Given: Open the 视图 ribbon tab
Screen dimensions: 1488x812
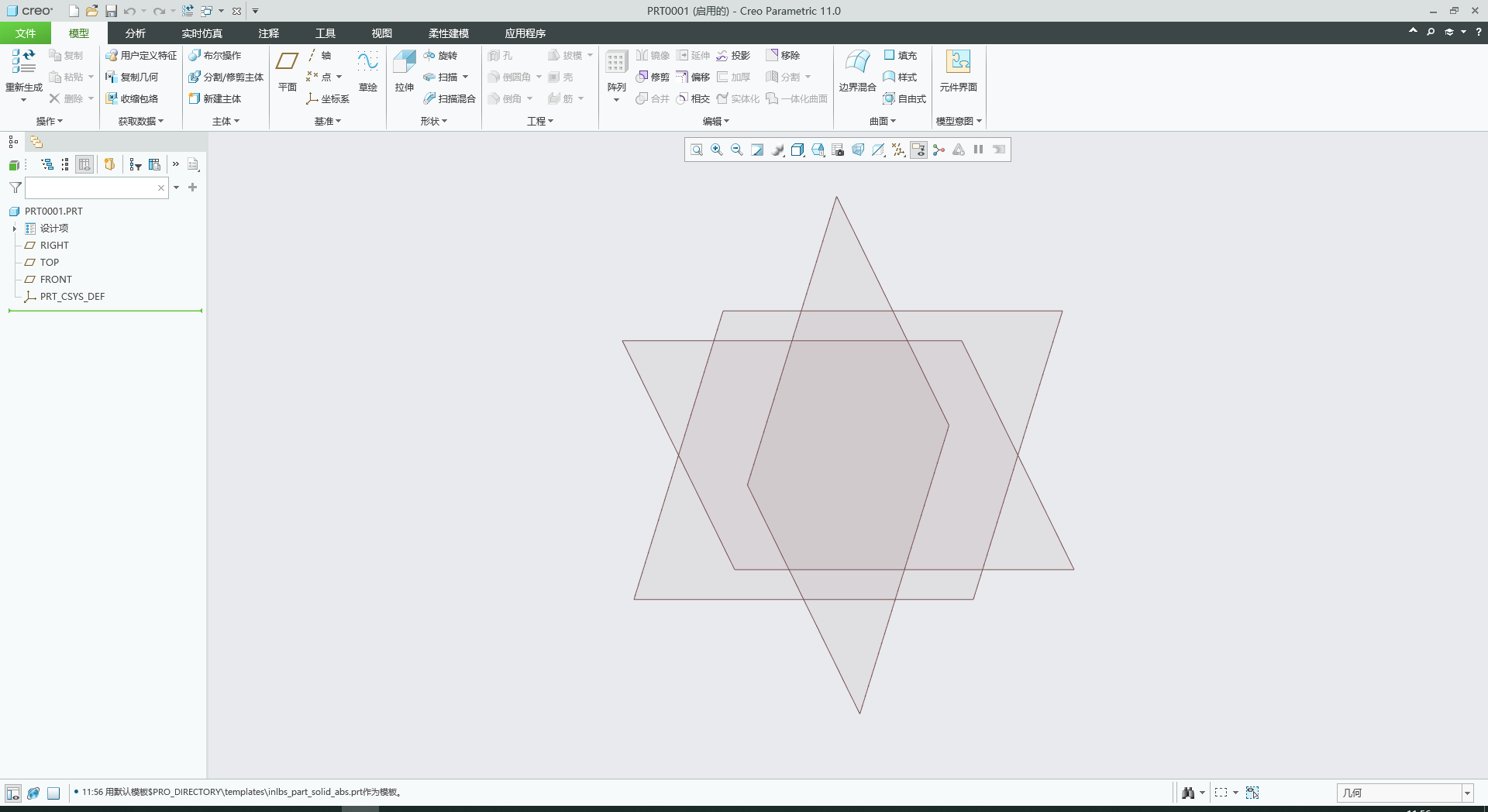Looking at the screenshot, I should (381, 33).
